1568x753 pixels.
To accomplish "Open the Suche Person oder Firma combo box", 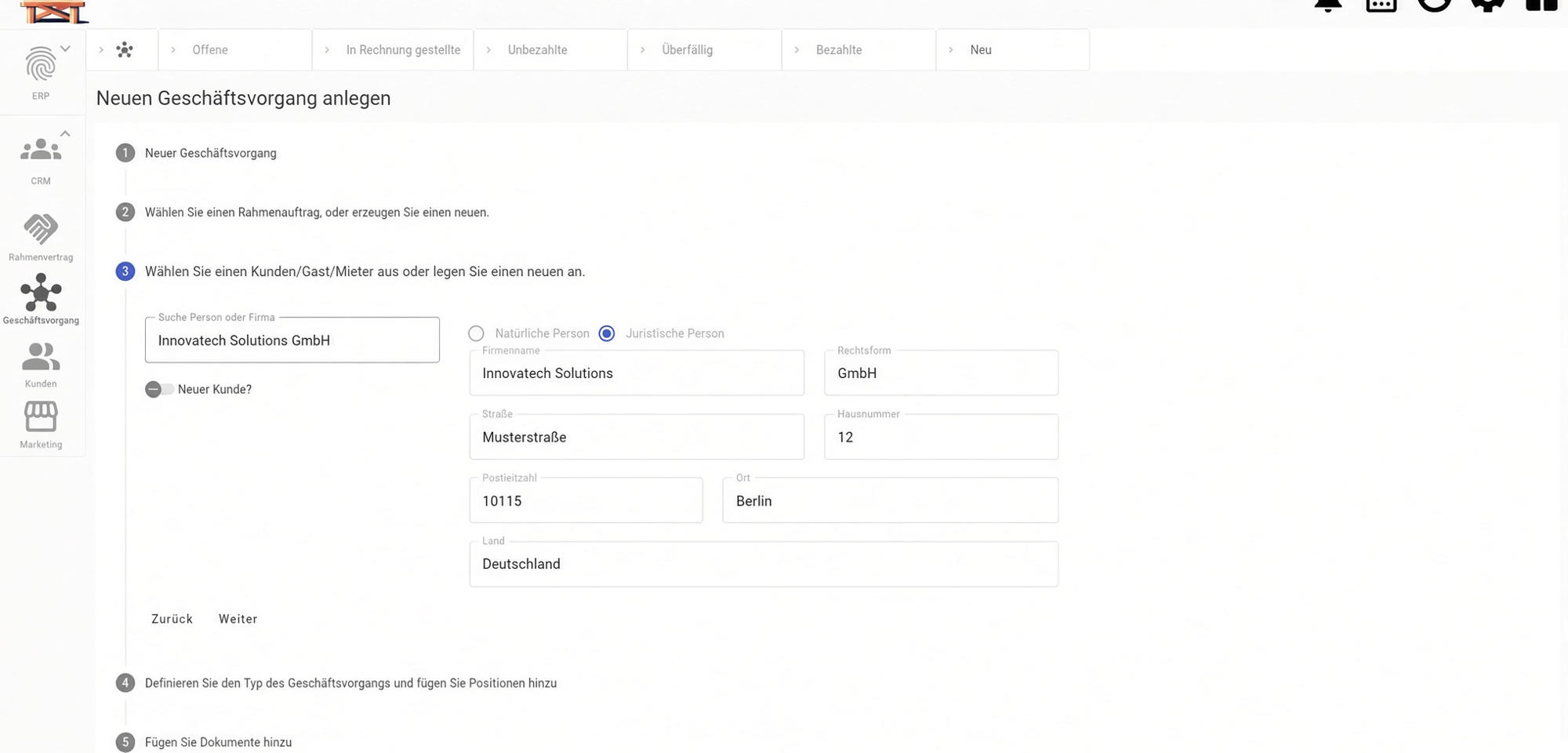I will (292, 340).
